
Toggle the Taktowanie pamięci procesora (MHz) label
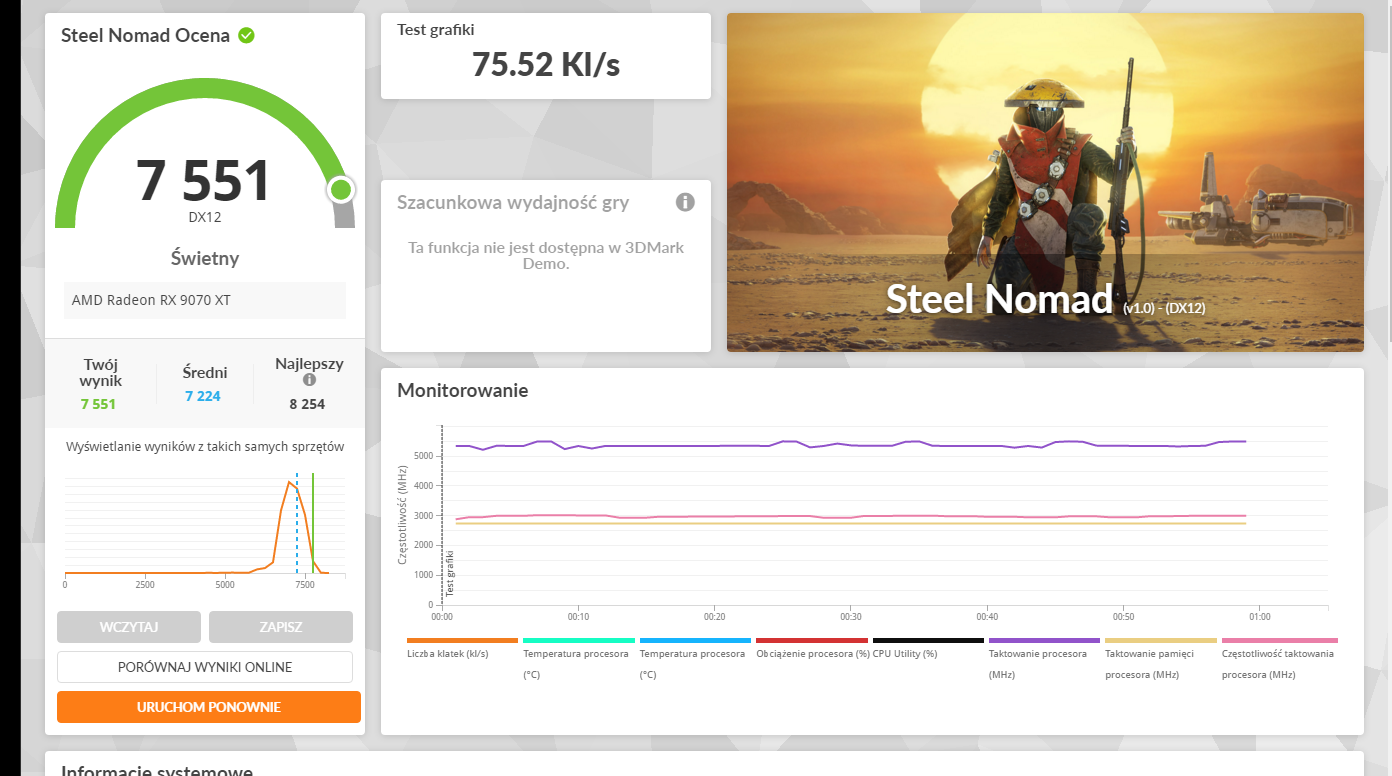coord(1148,664)
